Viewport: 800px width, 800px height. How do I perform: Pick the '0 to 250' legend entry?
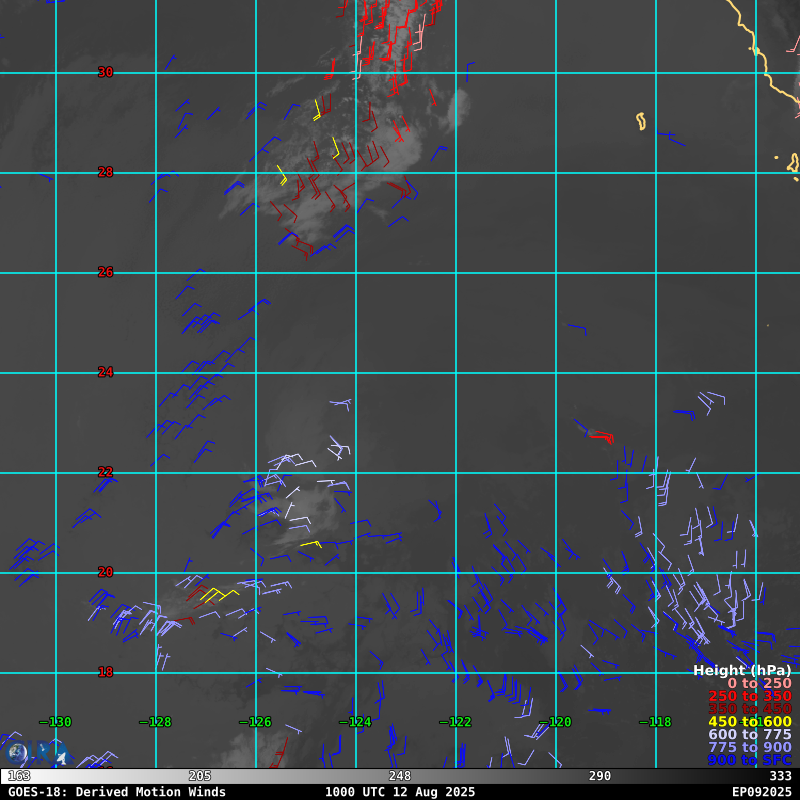(x=760, y=684)
